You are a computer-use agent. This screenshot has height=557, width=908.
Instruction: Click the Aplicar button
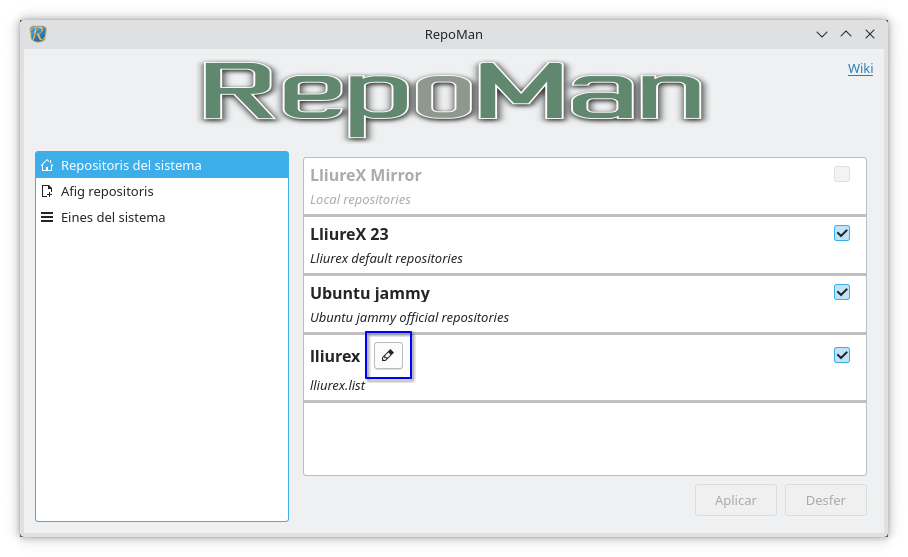[735, 500]
